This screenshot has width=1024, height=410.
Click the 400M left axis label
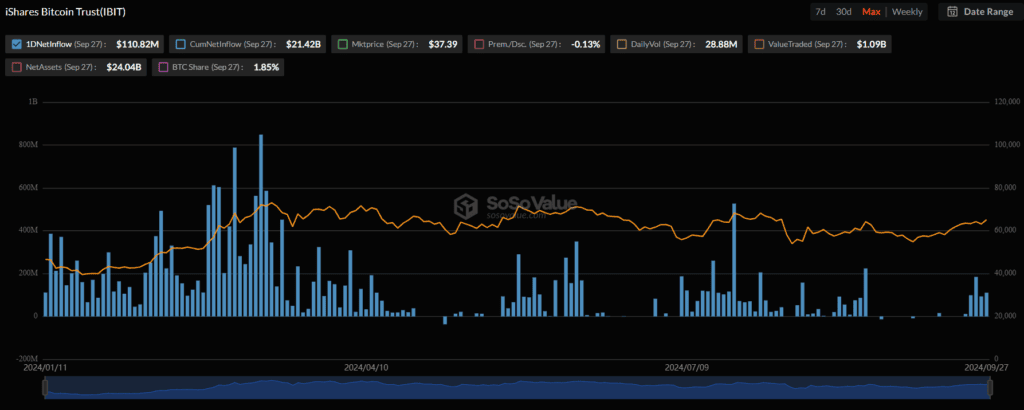pyautogui.click(x=29, y=230)
